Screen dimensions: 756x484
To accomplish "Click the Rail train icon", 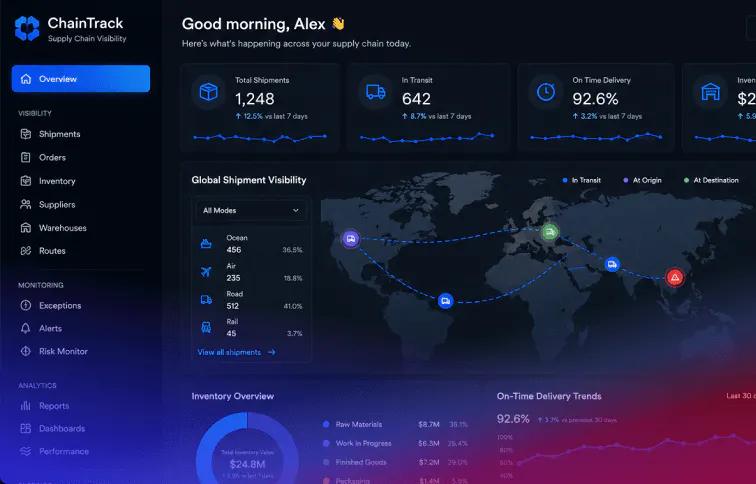I will click(206, 327).
